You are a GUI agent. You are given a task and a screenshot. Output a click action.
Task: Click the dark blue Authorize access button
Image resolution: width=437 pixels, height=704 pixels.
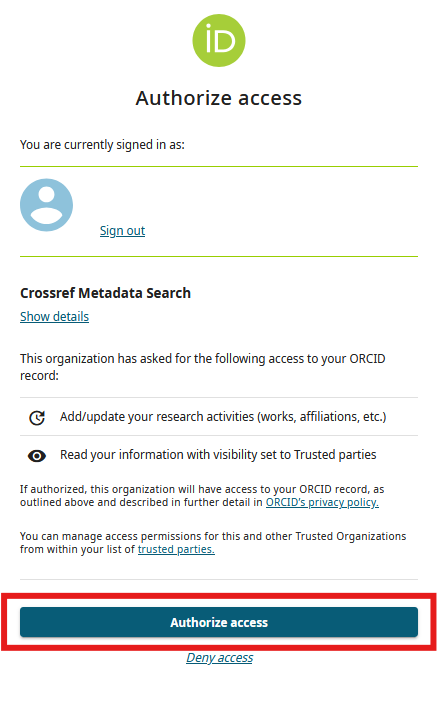click(219, 622)
